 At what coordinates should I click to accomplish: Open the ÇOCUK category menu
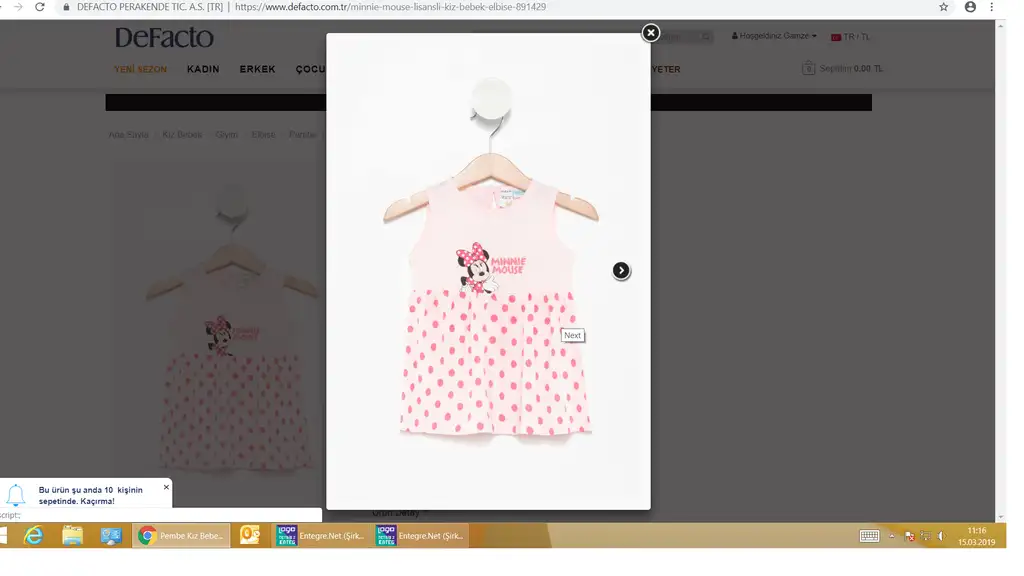click(310, 69)
